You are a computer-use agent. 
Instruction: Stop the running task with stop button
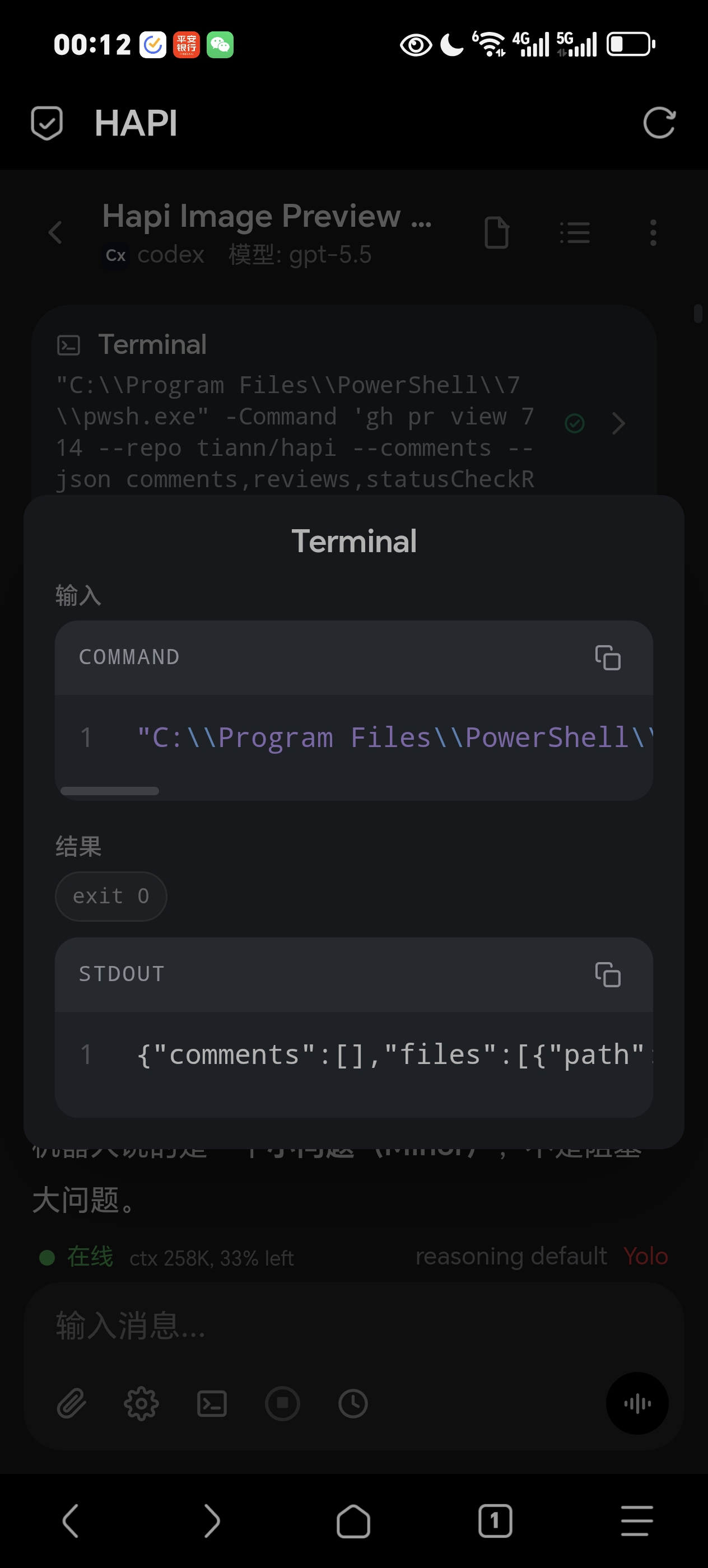tap(282, 1404)
